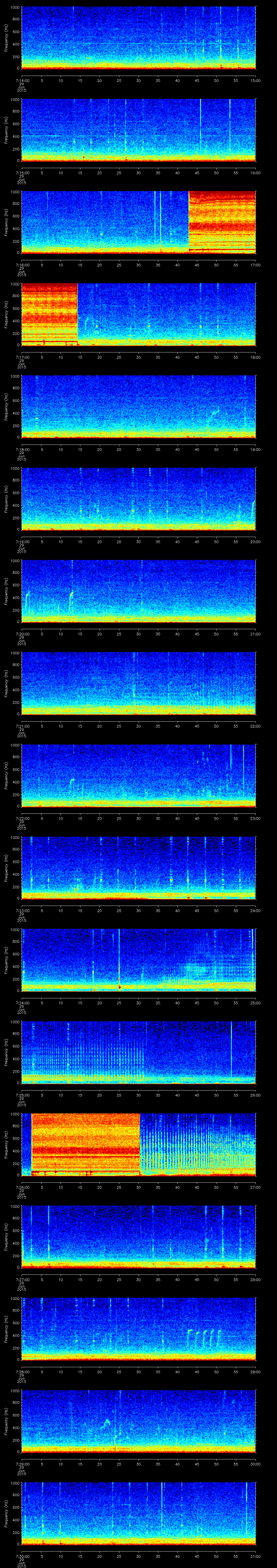The width and height of the screenshot is (277, 1568).
Task: Click the 16:00 end time label
Action: click(255, 174)
